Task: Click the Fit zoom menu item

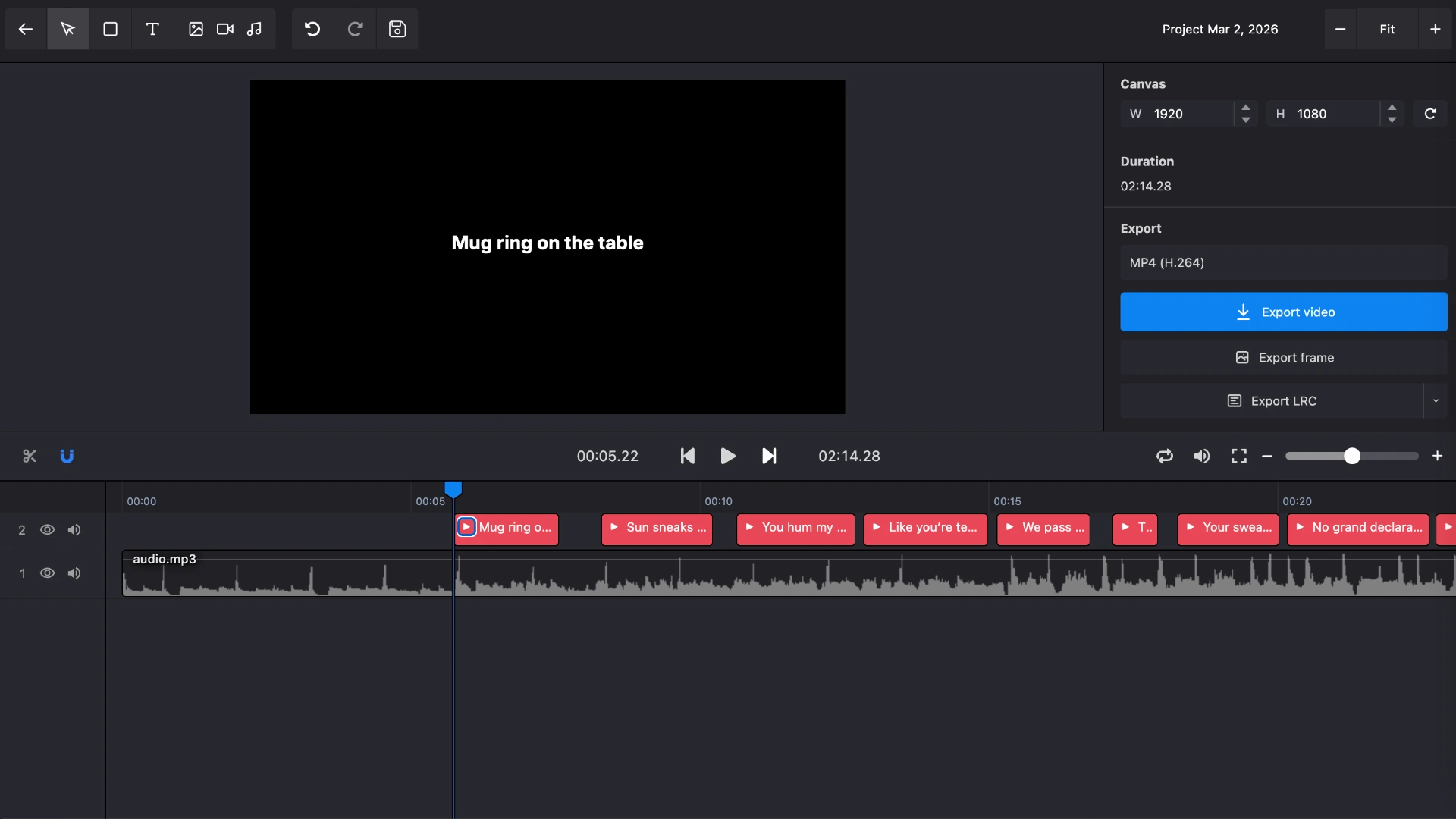Action: click(x=1387, y=29)
